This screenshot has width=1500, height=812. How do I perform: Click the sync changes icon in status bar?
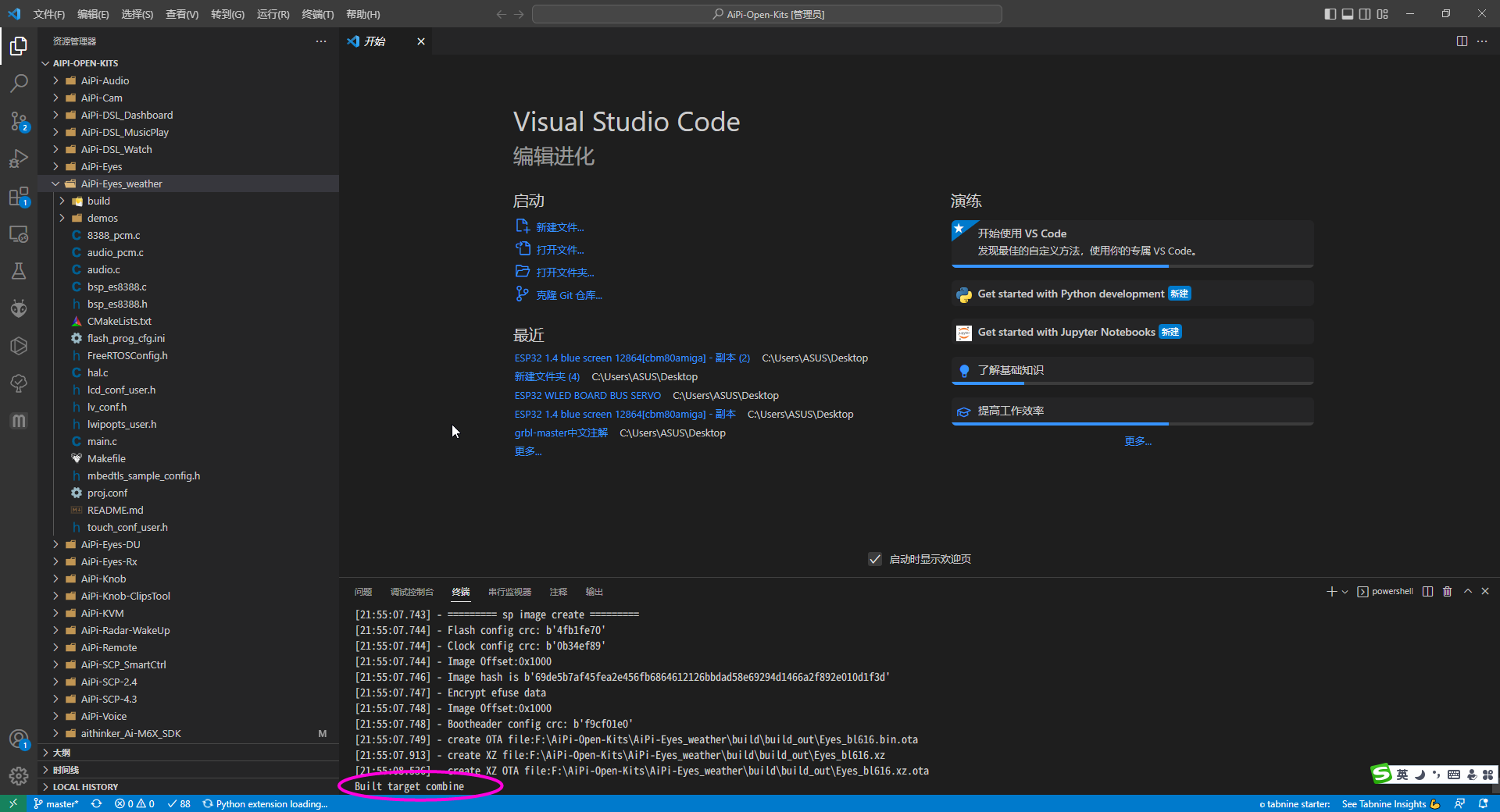[96, 803]
